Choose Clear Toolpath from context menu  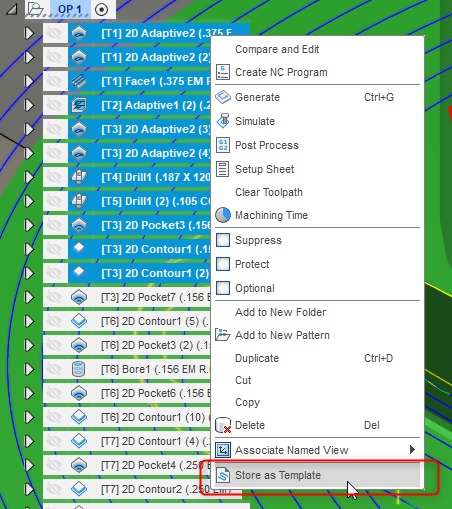point(269,192)
